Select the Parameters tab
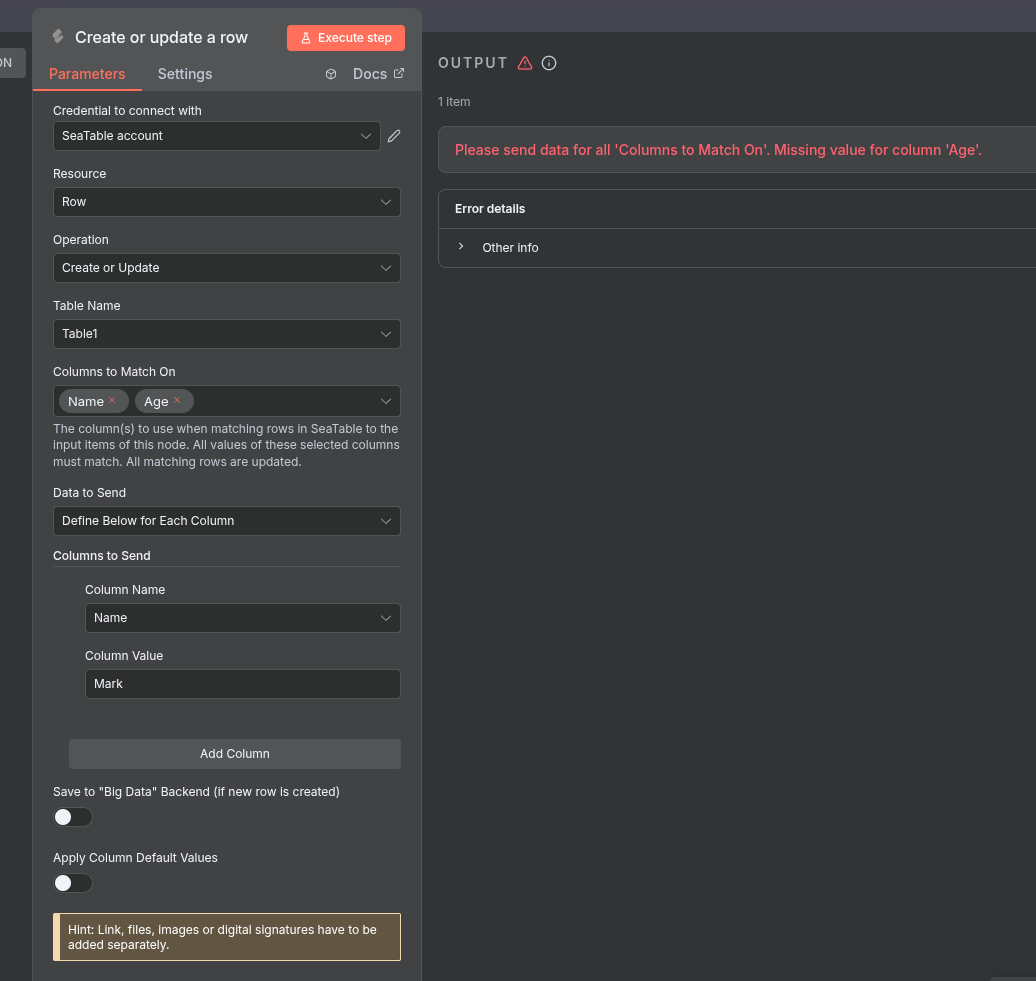This screenshot has width=1036, height=981. 87,74
